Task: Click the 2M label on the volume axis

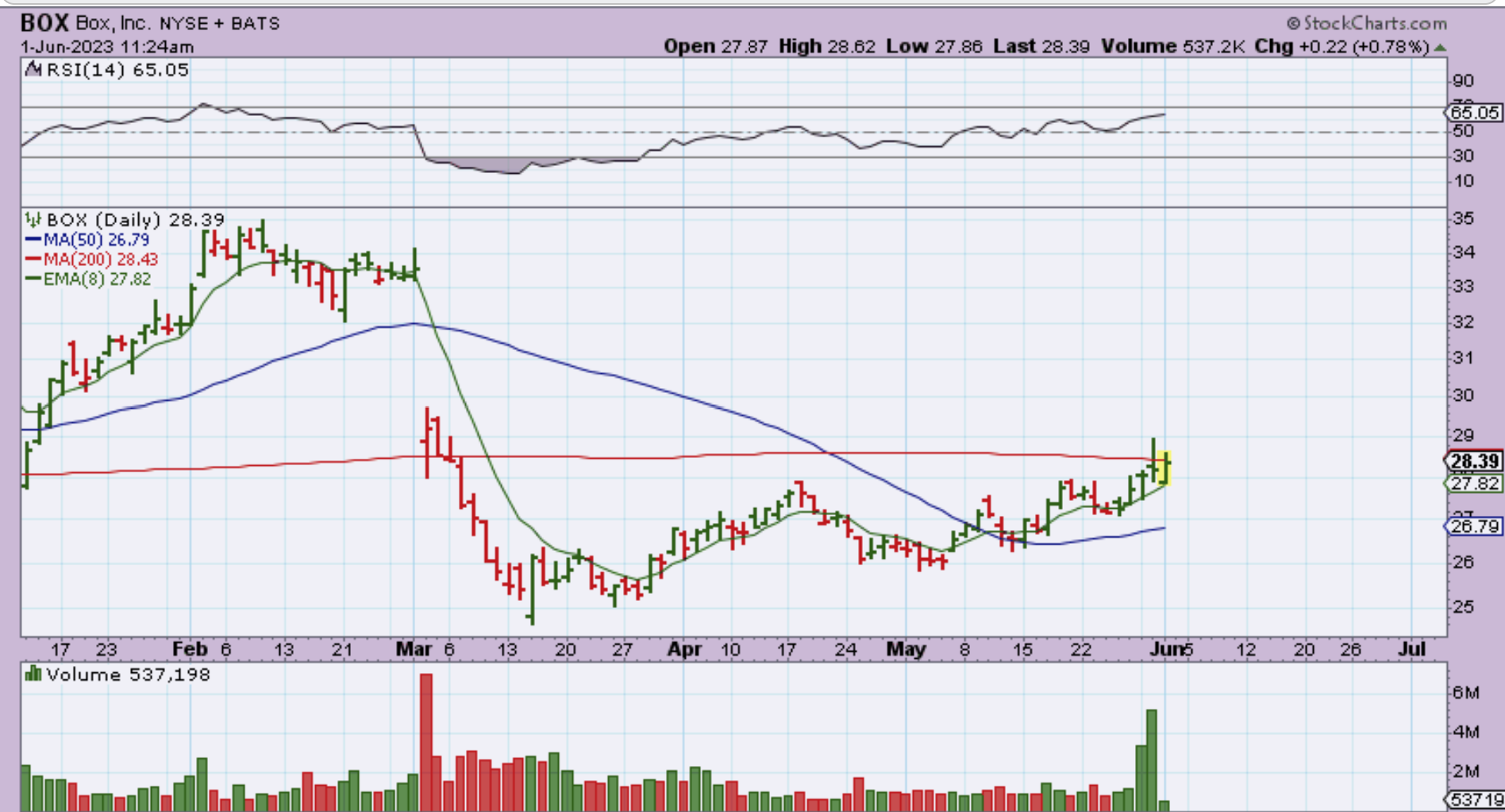Action: 1465,772
